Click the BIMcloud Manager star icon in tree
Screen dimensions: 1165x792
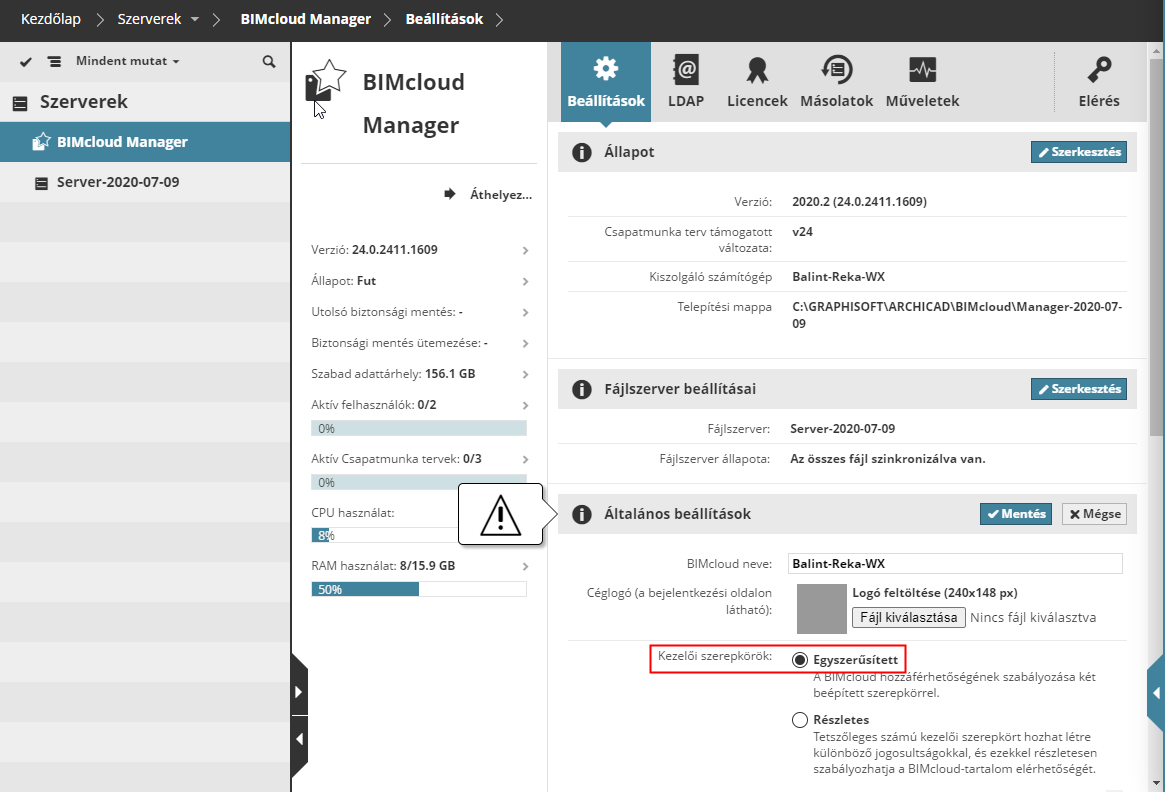tap(42, 142)
